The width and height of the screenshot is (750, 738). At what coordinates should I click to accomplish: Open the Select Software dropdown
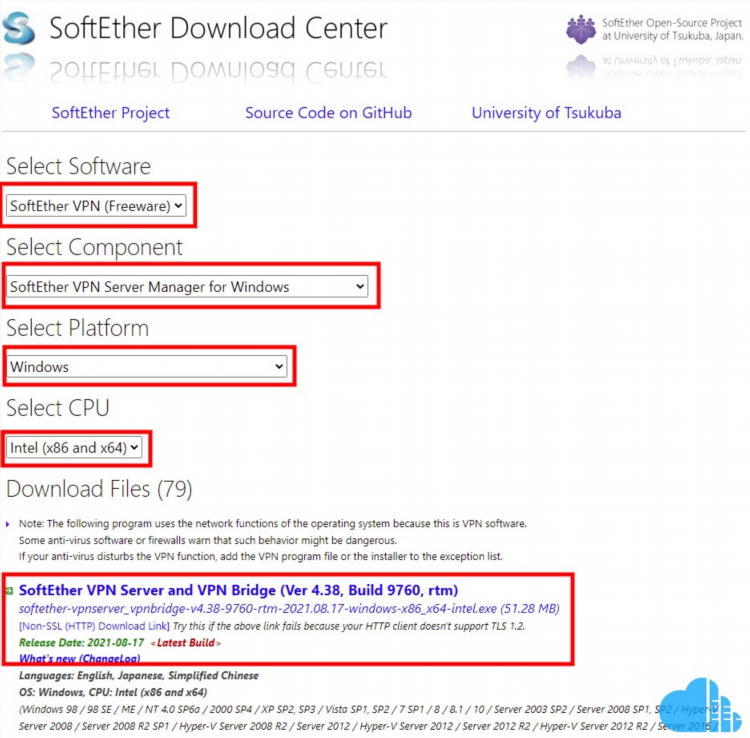tap(96, 206)
